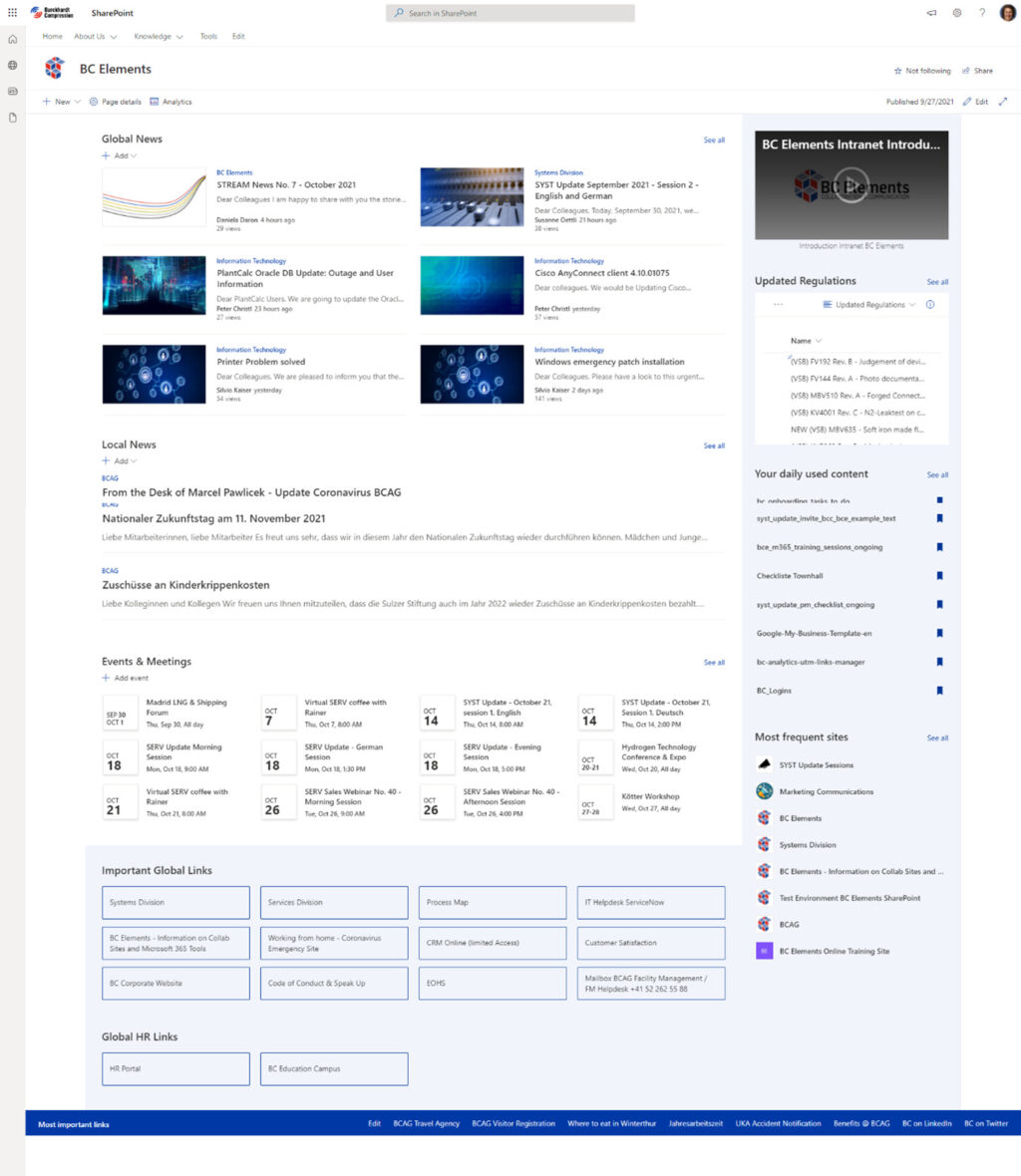Select Home in the top navigation
Screen dimensions: 1021x1176
coord(52,36)
